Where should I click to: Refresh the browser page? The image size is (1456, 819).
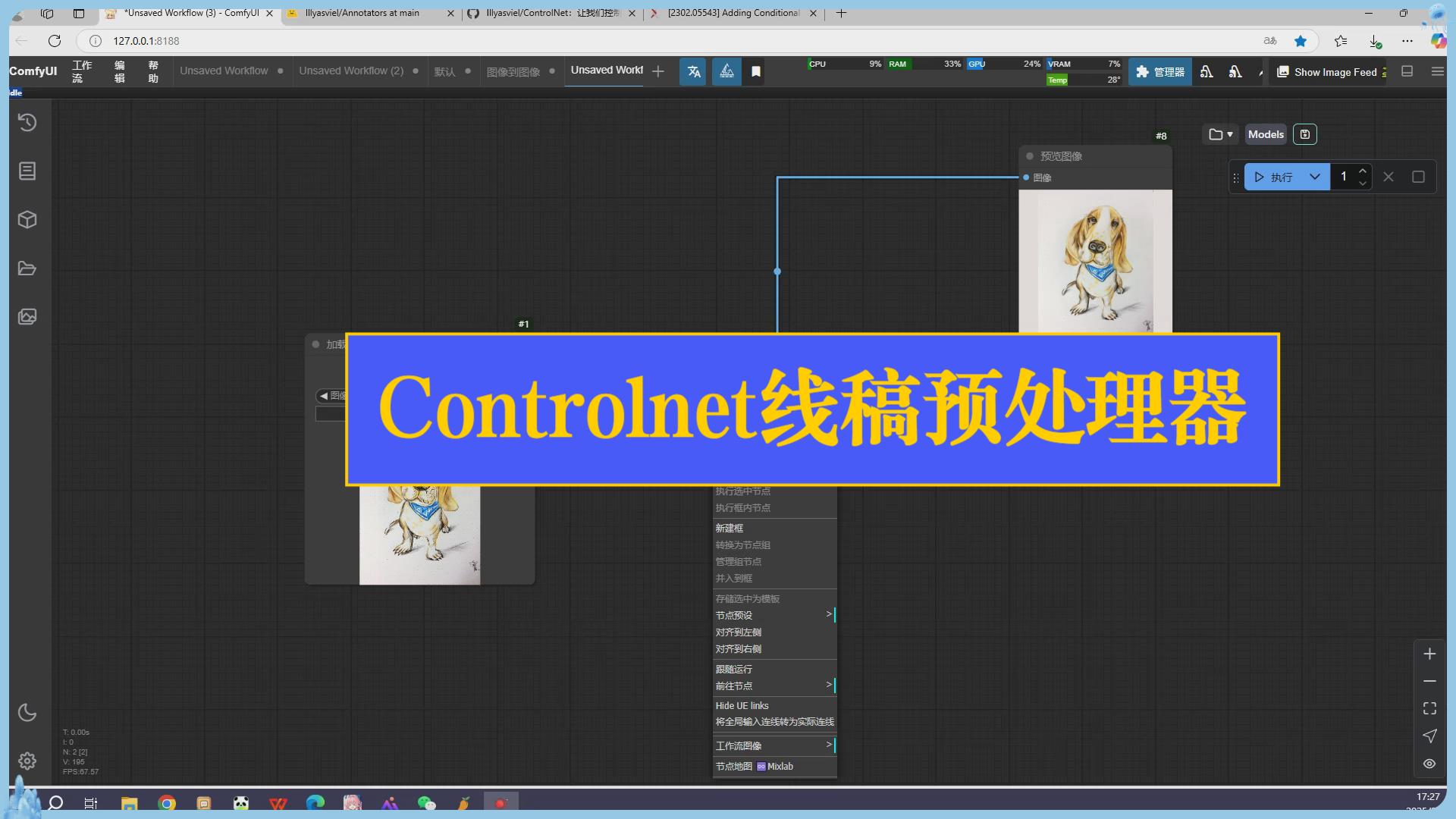pos(54,41)
